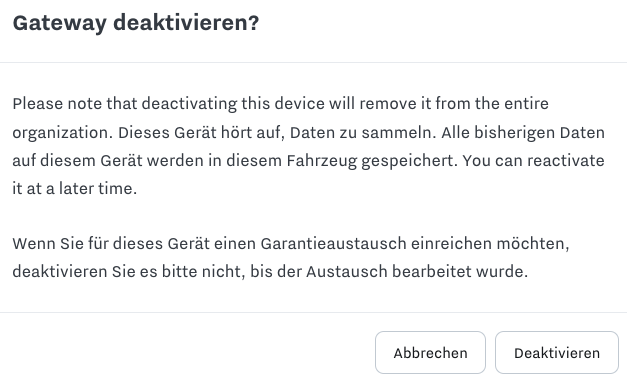Viewport: 627px width, 385px height.
Task: Click the Deaktivieren button
Action: [x=557, y=353]
